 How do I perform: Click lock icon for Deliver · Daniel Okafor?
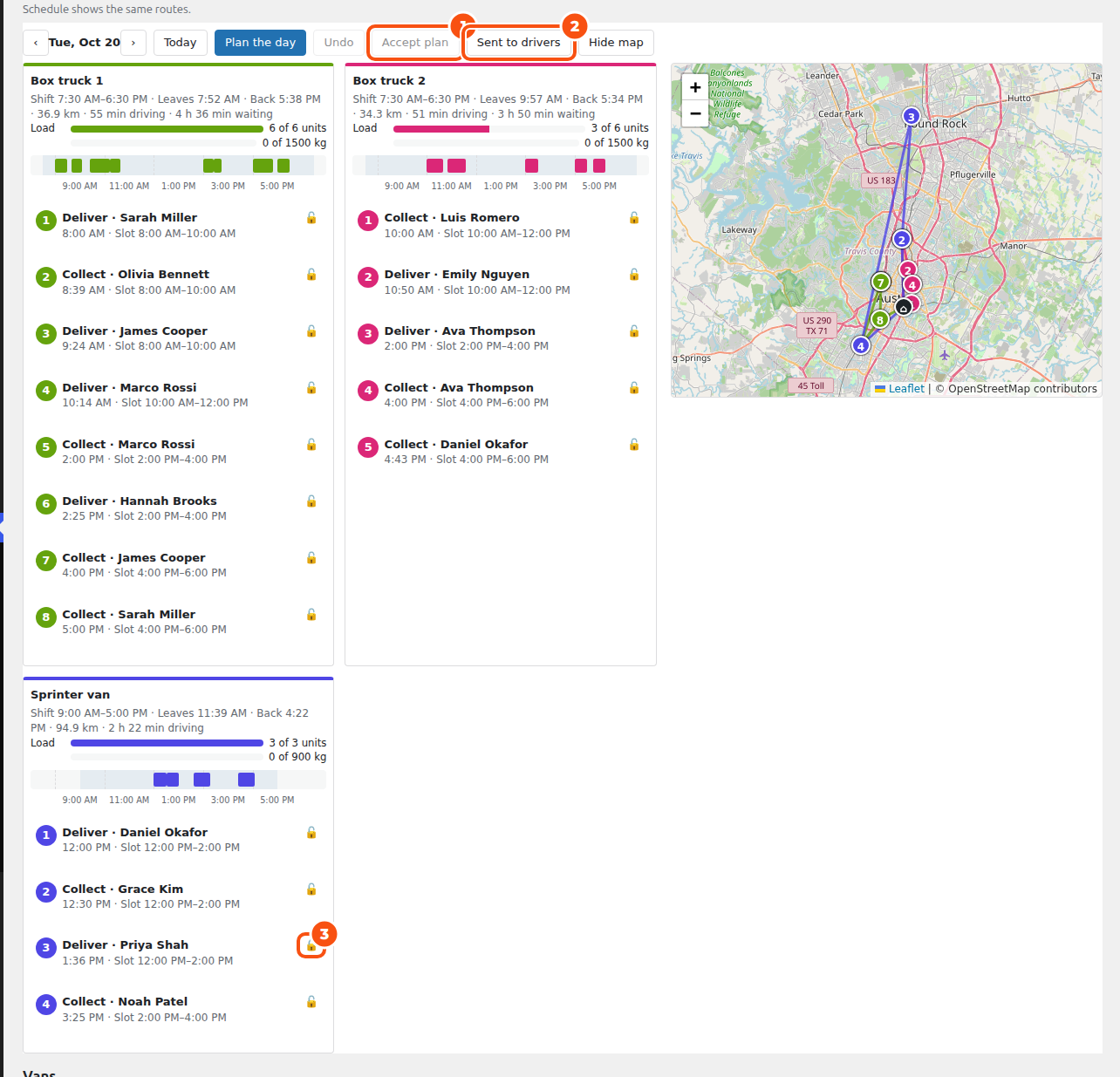[311, 833]
